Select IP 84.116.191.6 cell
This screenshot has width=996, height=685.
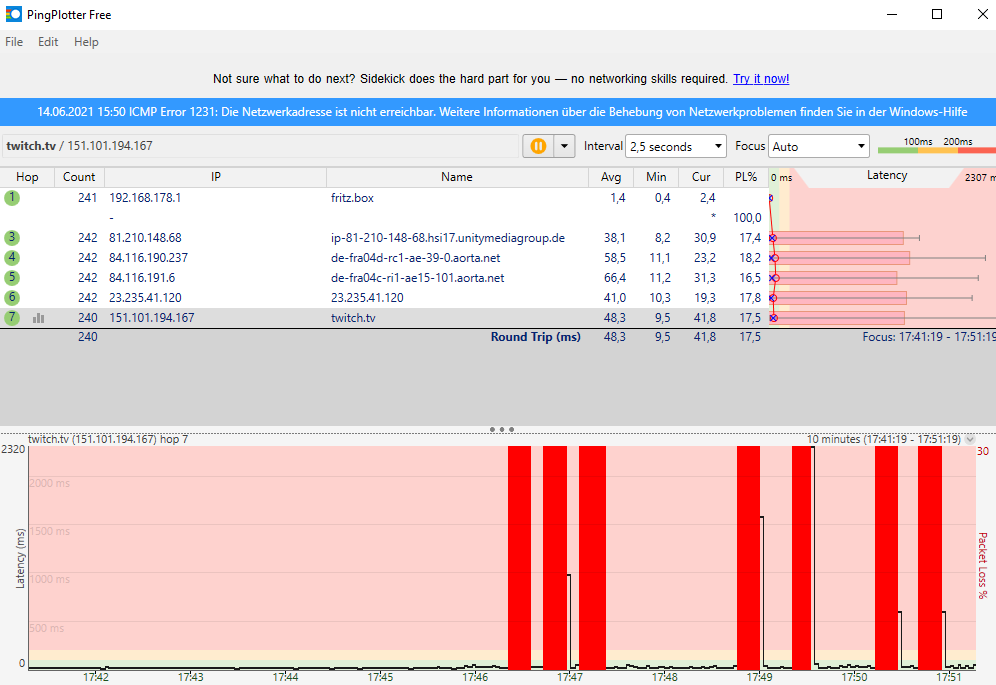(x=142, y=278)
